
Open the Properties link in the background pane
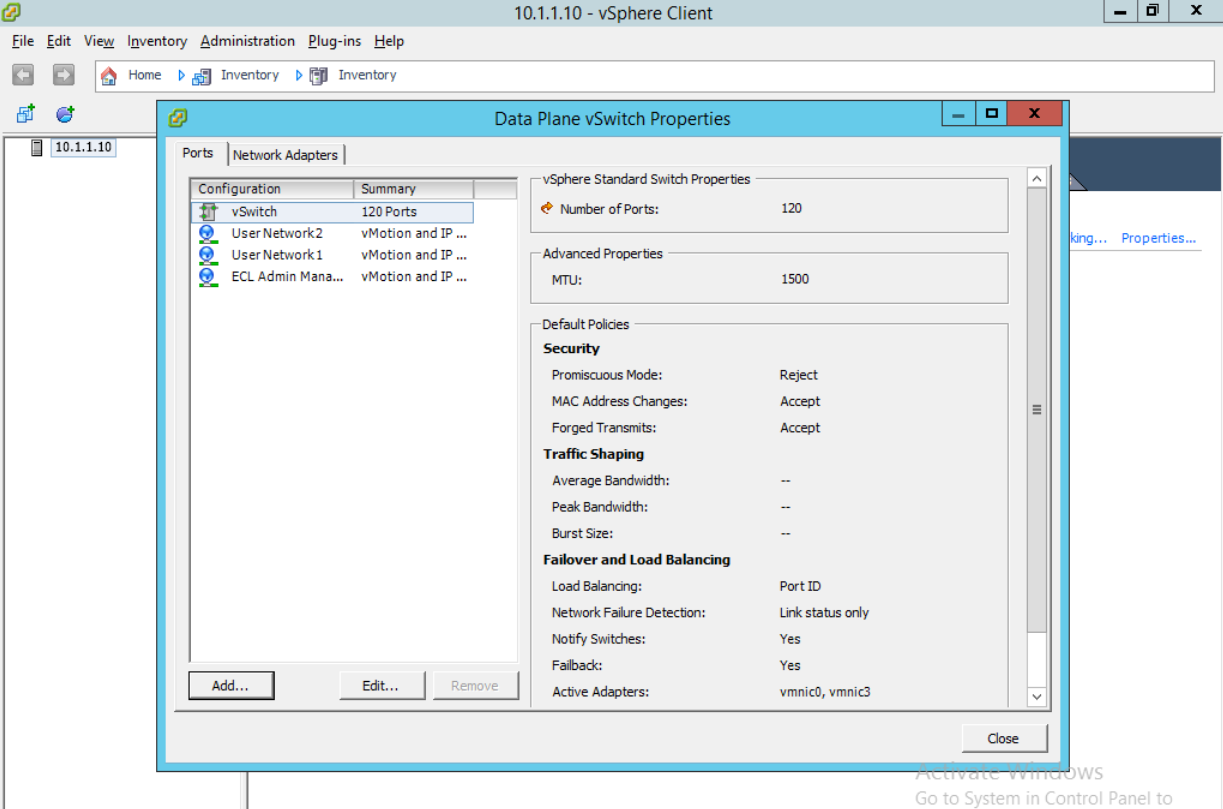(1157, 238)
